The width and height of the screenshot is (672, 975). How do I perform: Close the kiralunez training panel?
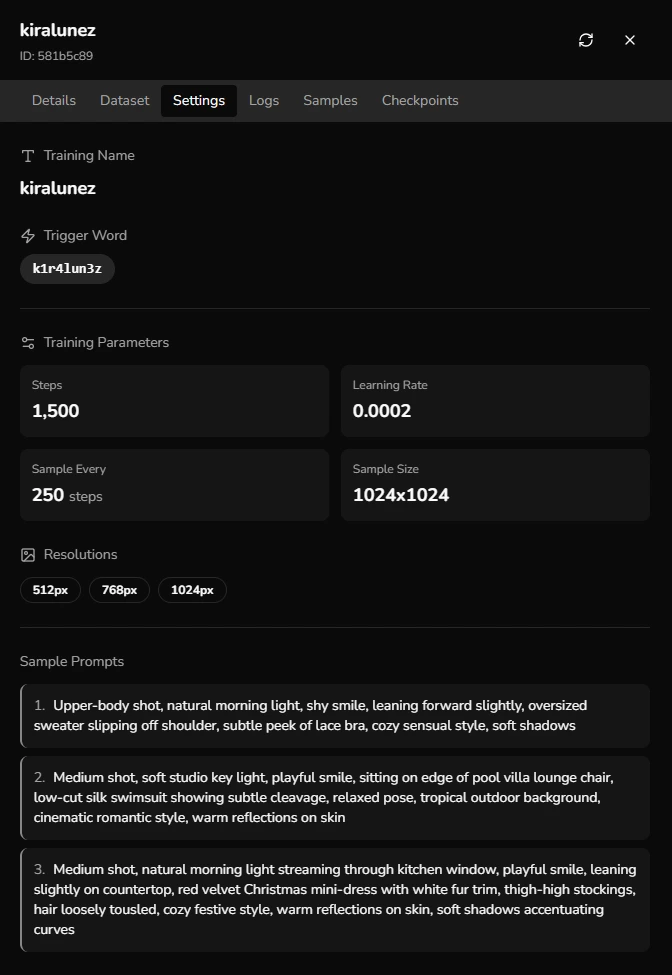[630, 40]
